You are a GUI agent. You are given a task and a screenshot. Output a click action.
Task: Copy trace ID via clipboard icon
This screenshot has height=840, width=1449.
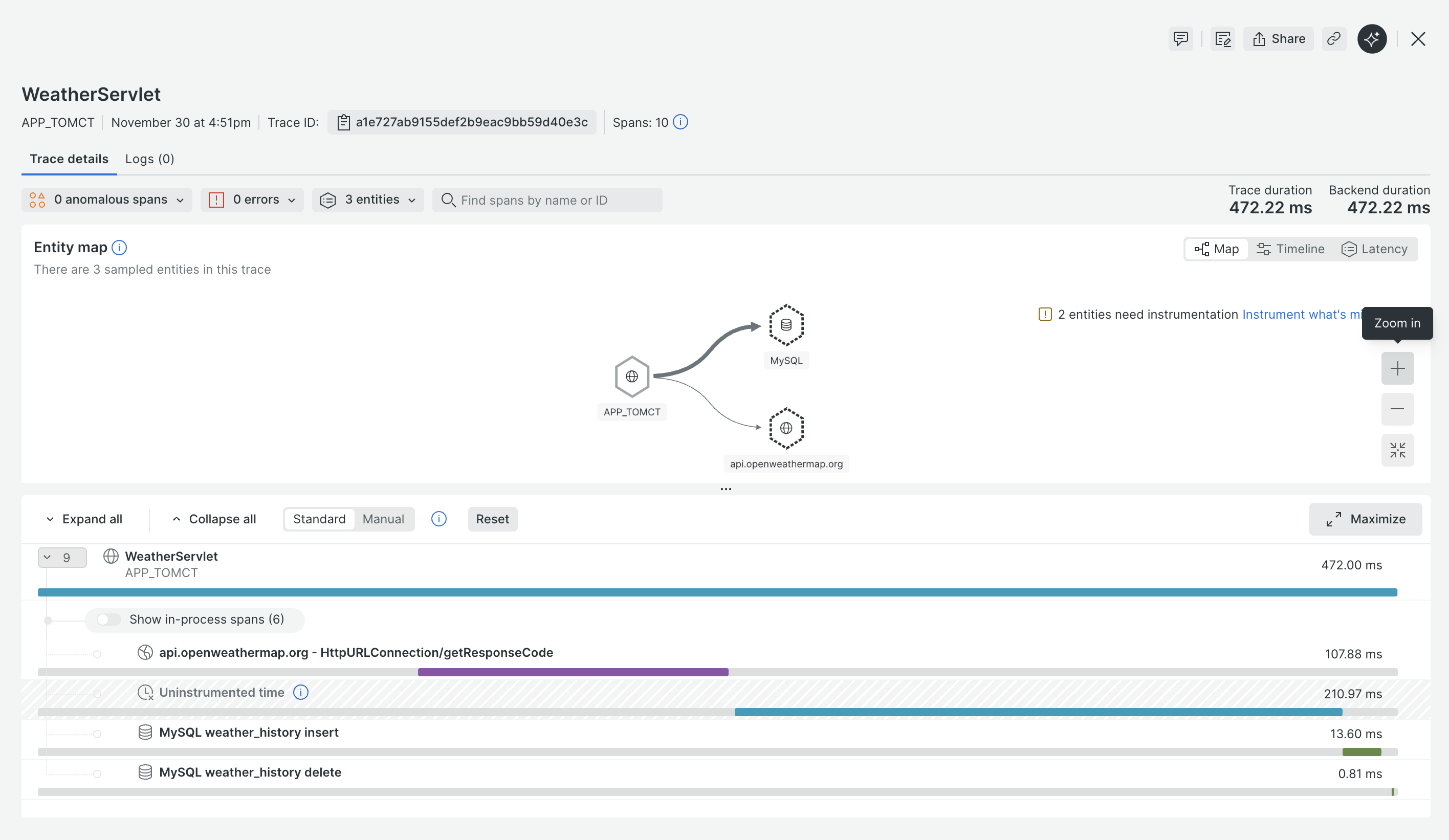pos(343,122)
